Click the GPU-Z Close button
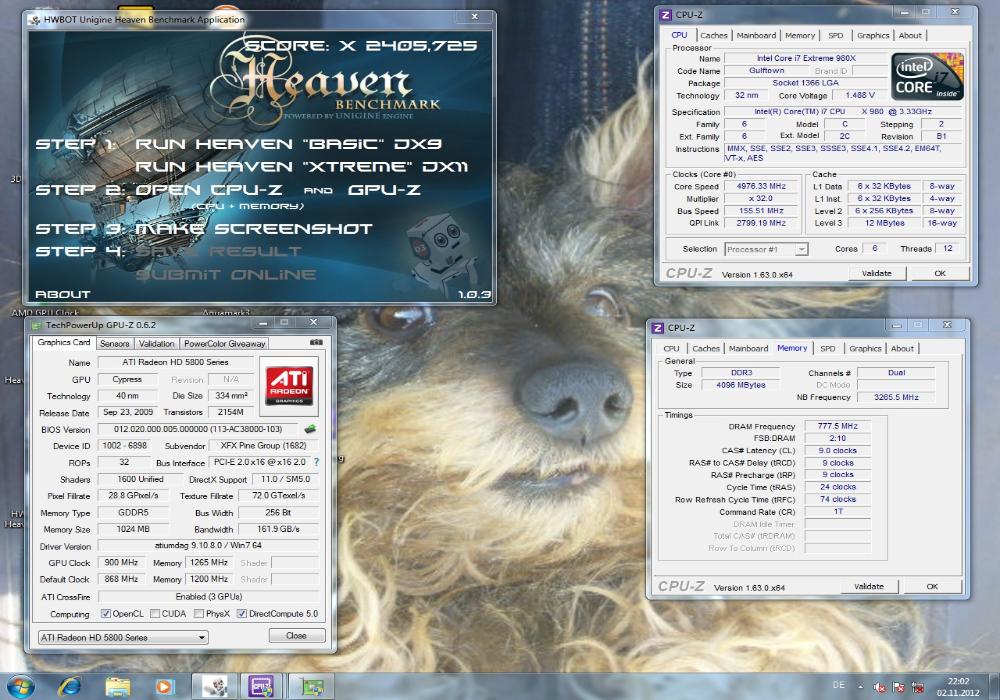 coord(297,636)
